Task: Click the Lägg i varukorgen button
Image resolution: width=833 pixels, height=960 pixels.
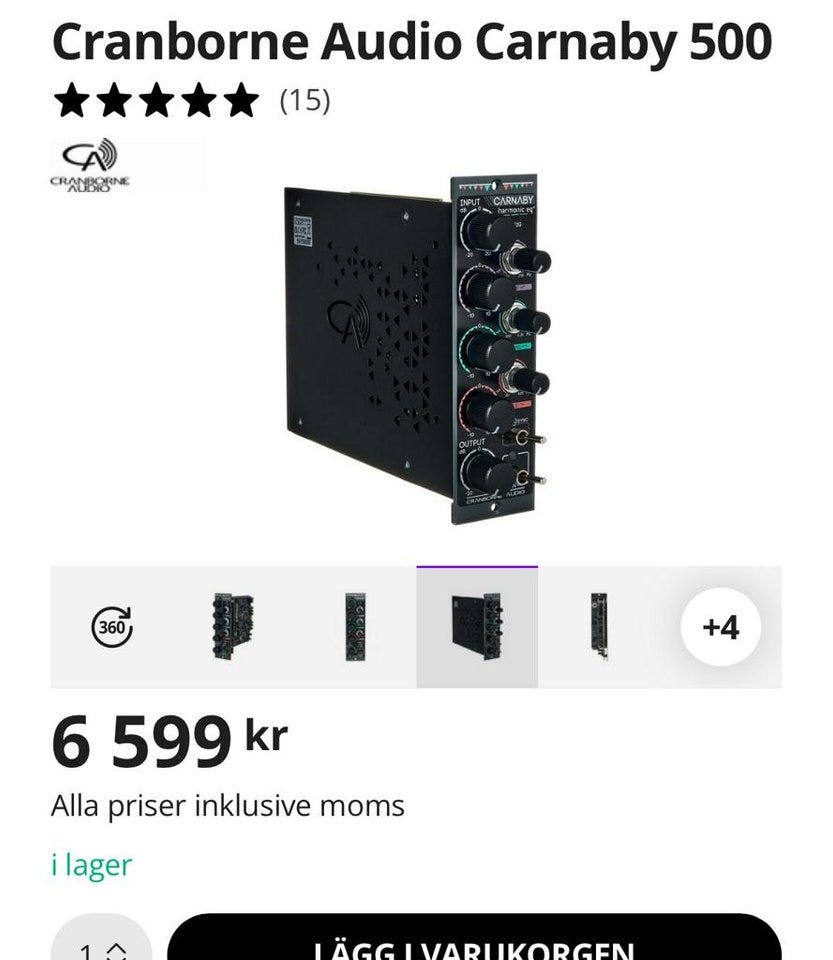Action: tap(474, 945)
